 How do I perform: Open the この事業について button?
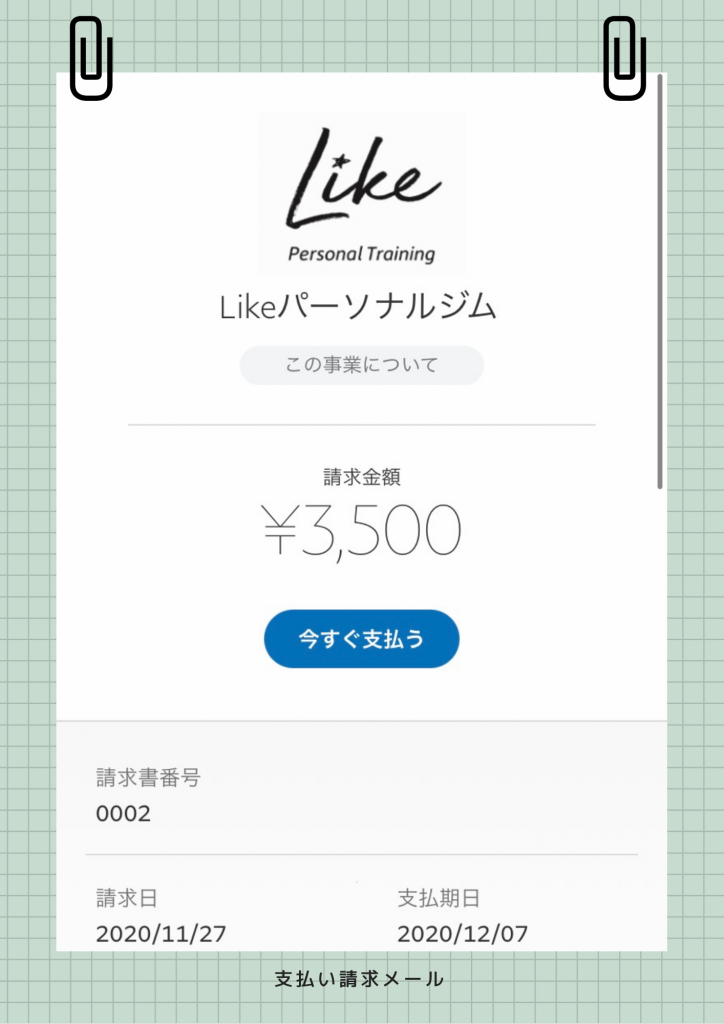click(362, 365)
